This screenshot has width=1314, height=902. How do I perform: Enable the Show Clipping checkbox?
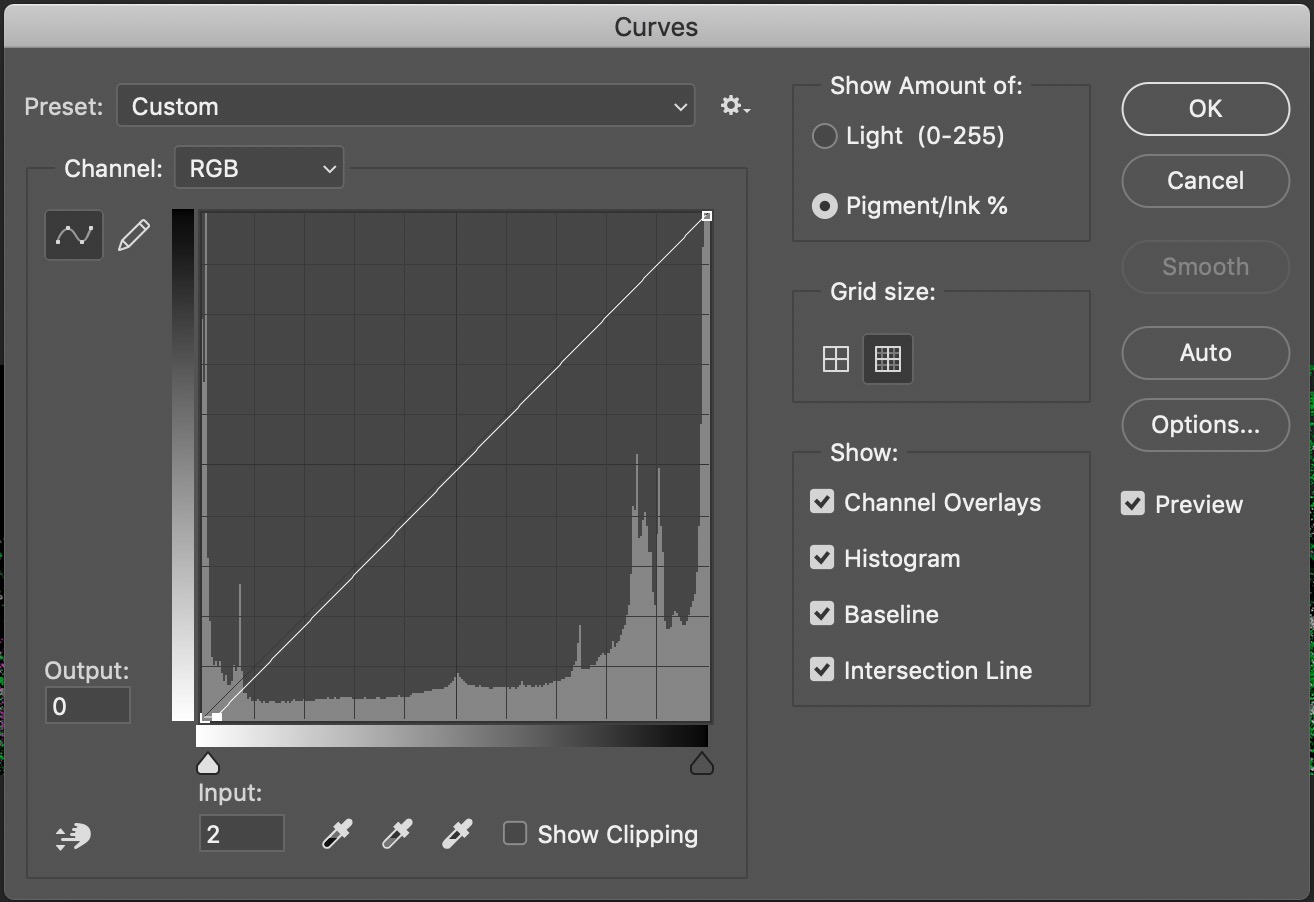pos(515,833)
